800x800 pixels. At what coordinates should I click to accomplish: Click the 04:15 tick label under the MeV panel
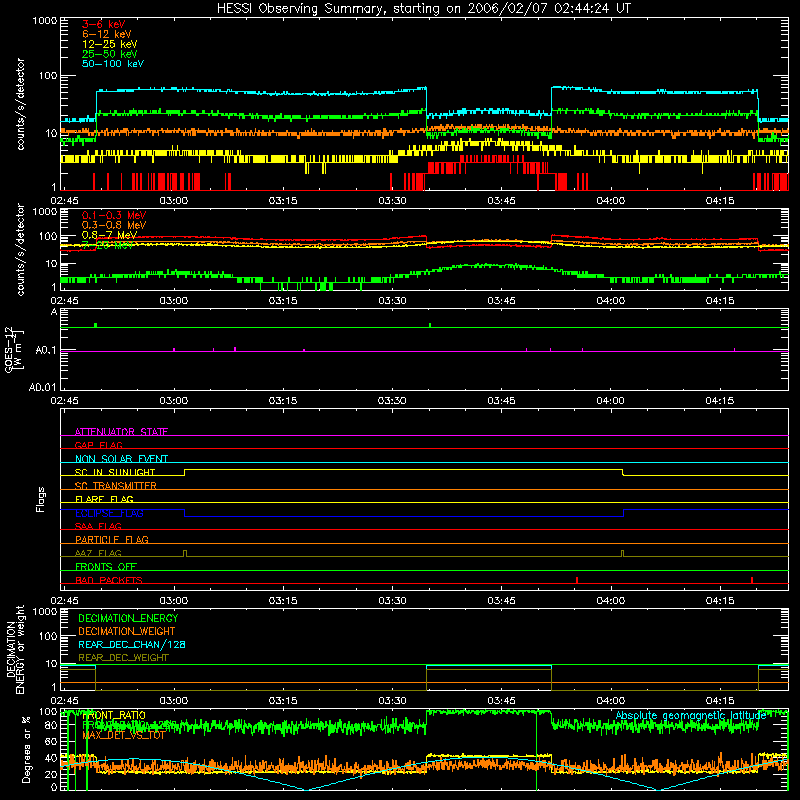(x=719, y=301)
